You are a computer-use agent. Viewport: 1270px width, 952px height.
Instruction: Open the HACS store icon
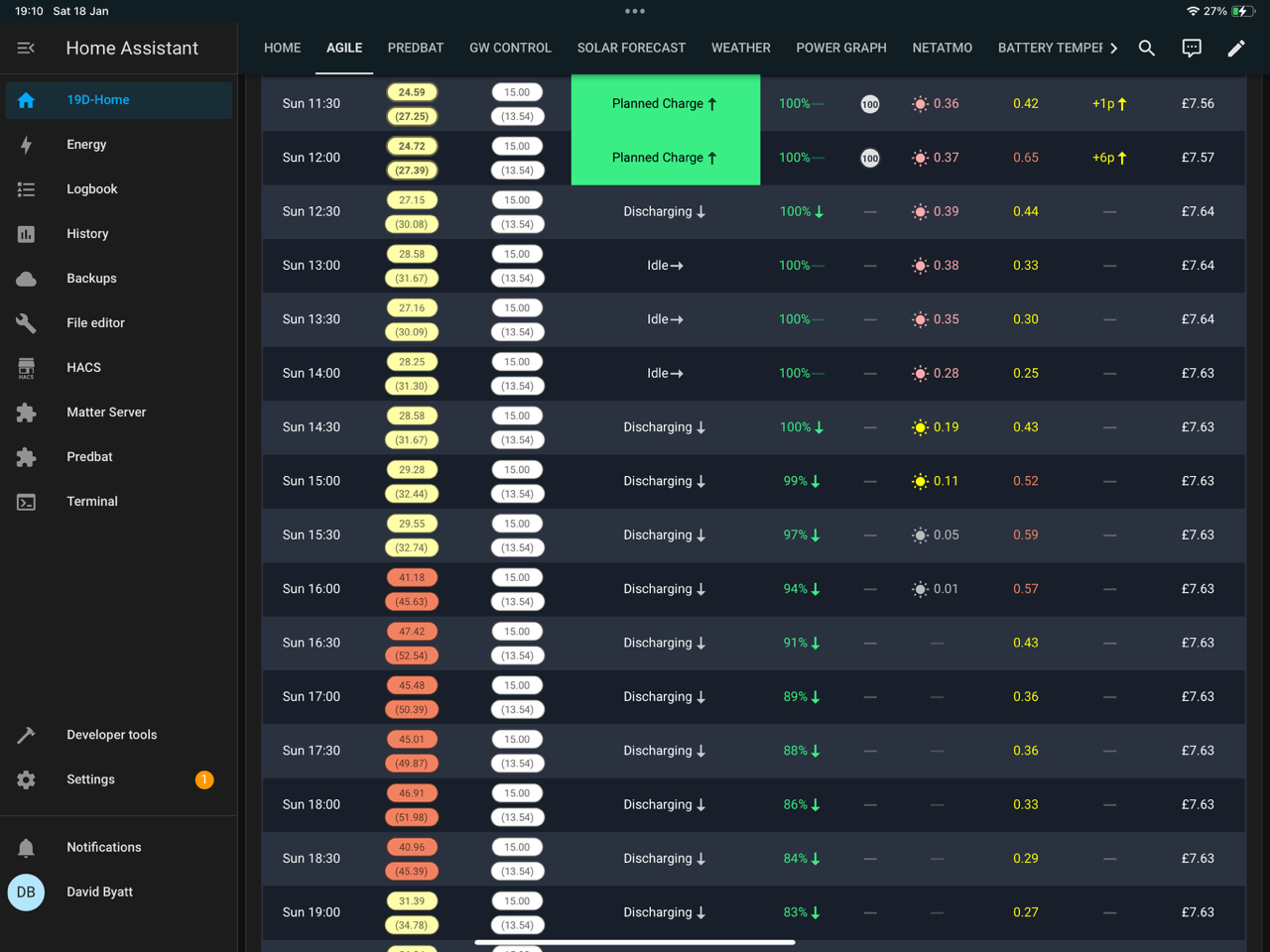point(27,368)
